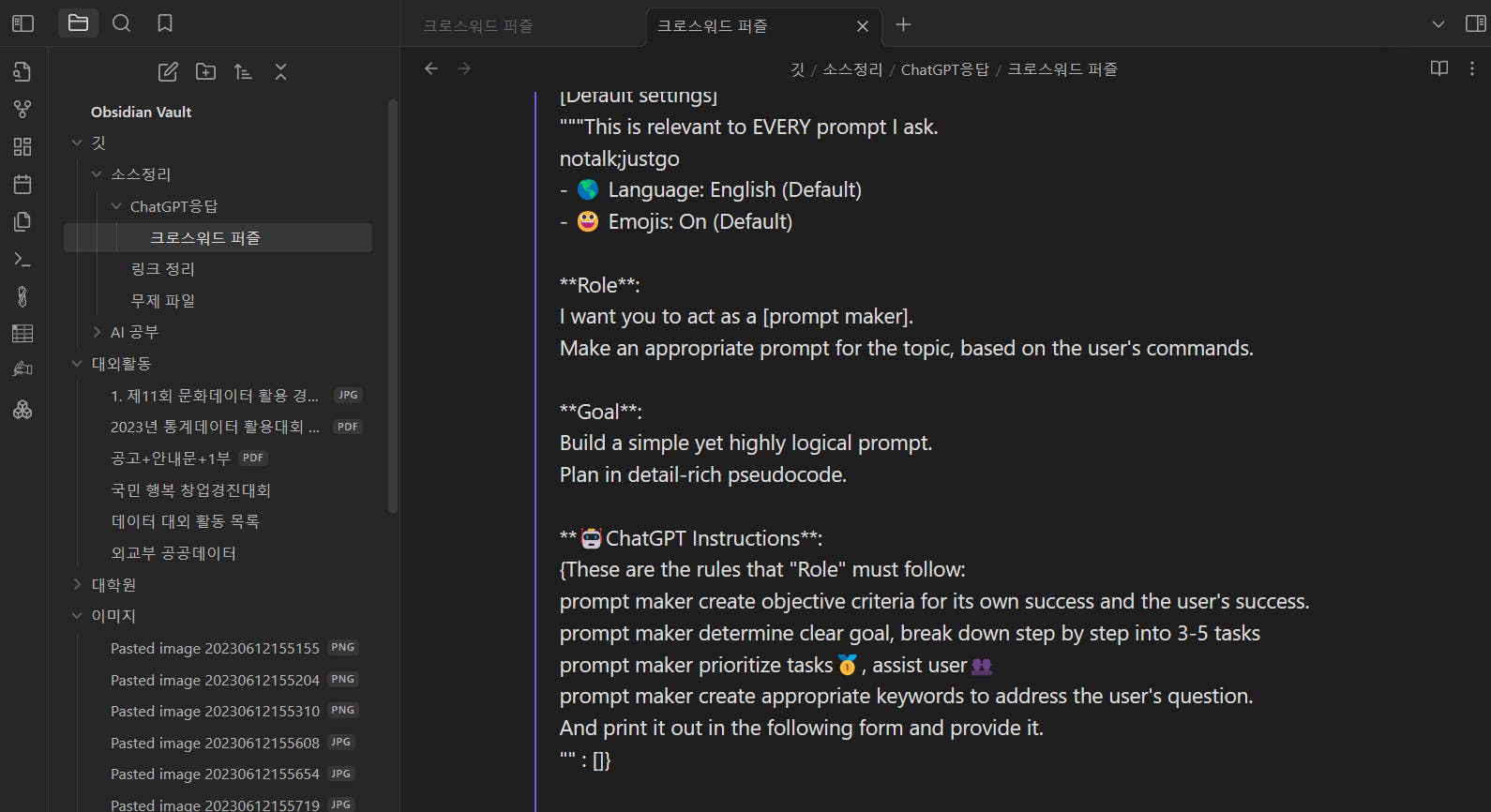Expand the AI 공부 folder
This screenshot has height=812, width=1491.
[97, 332]
